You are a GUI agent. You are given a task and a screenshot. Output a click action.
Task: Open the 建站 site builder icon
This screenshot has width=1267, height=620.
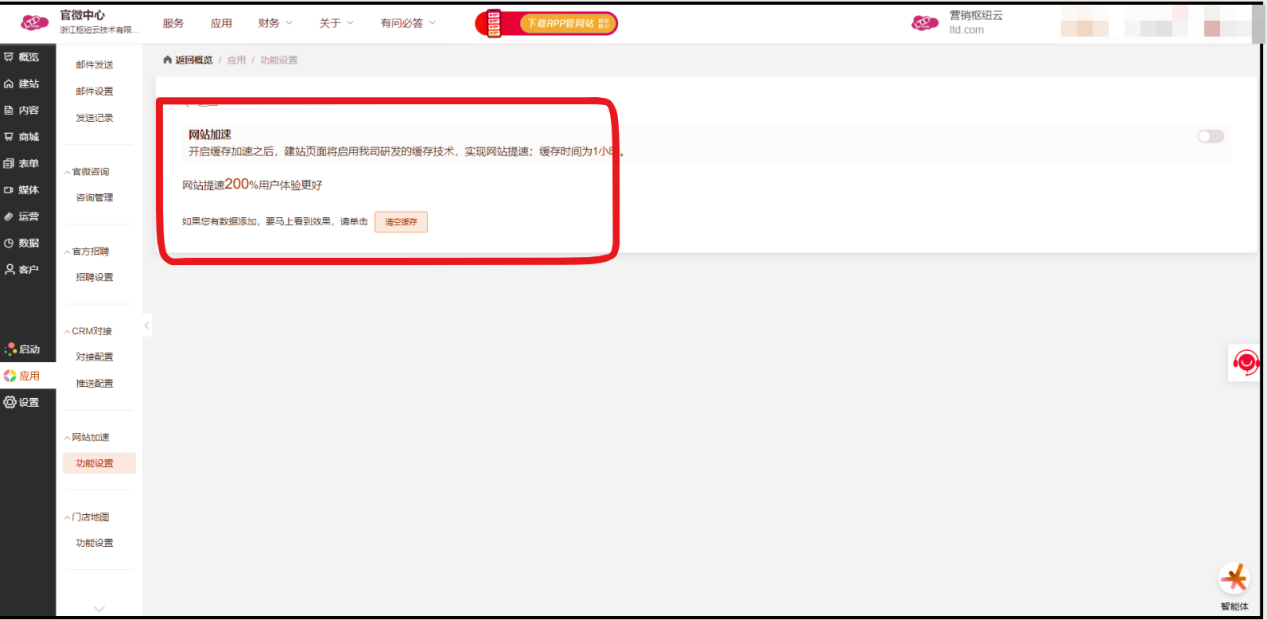(9, 84)
